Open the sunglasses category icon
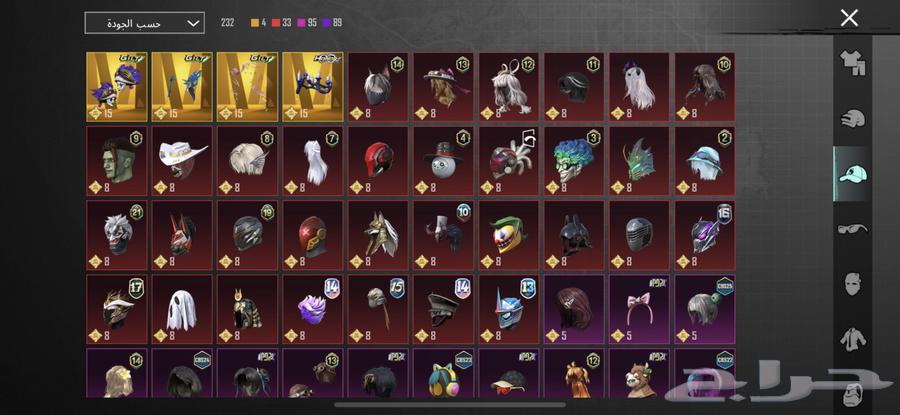Screen dimensions: 900x415 [x=852, y=229]
